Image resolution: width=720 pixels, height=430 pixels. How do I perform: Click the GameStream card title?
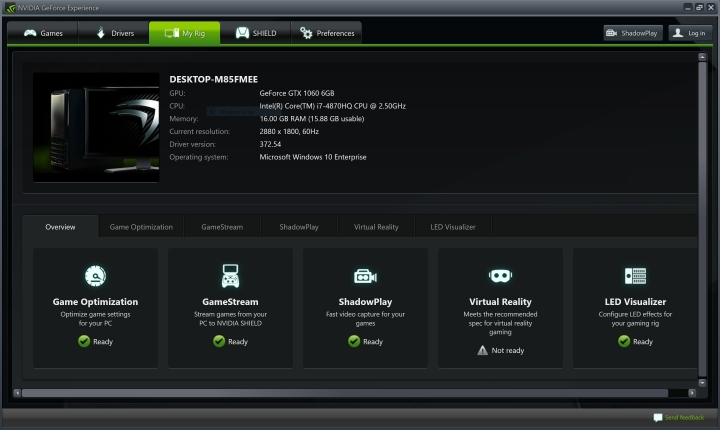(x=231, y=302)
